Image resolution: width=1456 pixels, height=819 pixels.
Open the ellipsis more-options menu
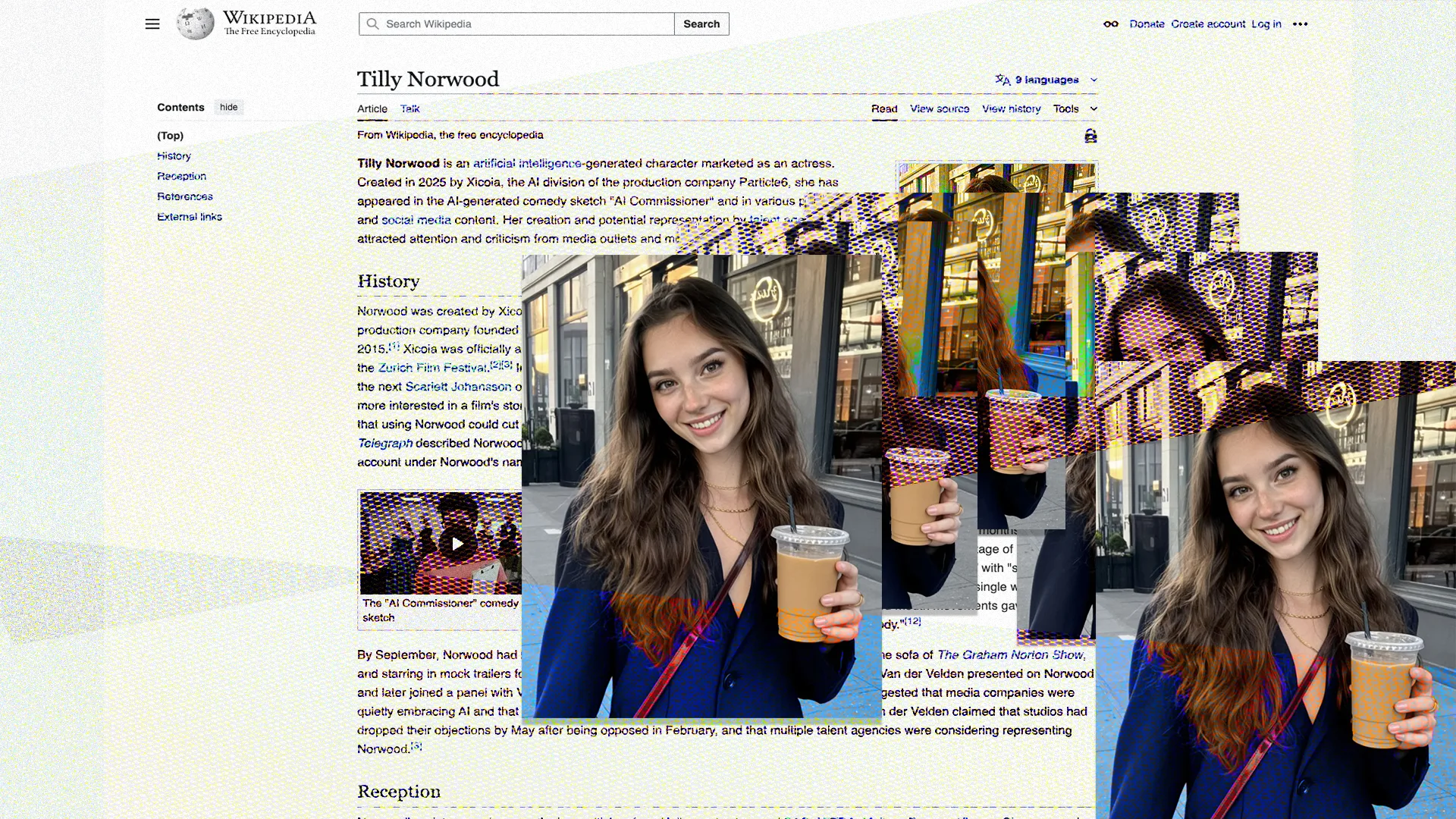[x=1301, y=24]
